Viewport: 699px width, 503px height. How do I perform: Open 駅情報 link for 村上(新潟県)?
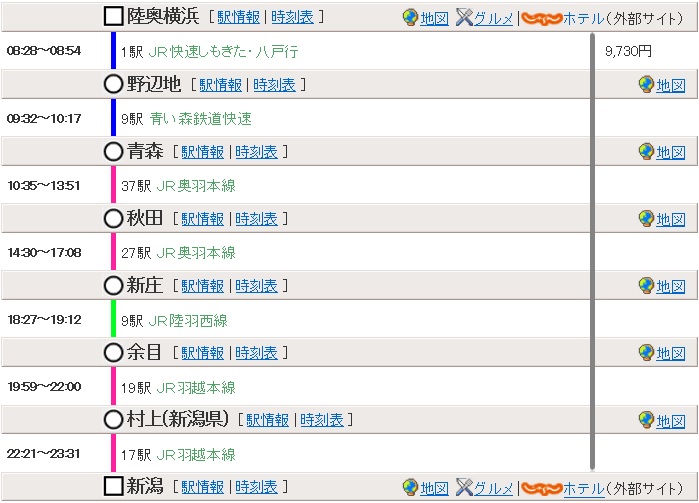[x=267, y=420]
